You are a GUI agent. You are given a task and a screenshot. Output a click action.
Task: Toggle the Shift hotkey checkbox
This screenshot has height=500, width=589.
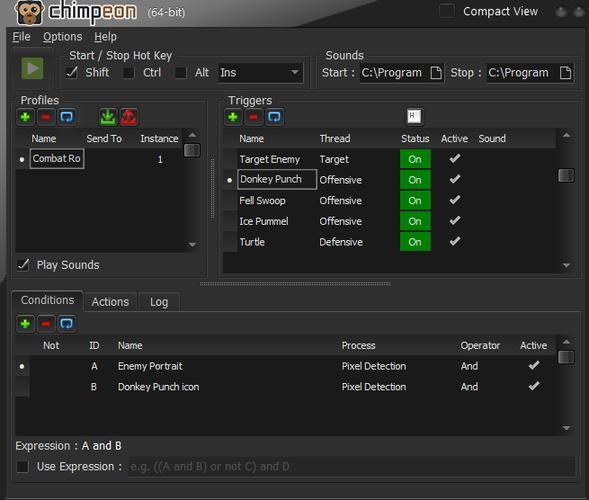pos(71,73)
